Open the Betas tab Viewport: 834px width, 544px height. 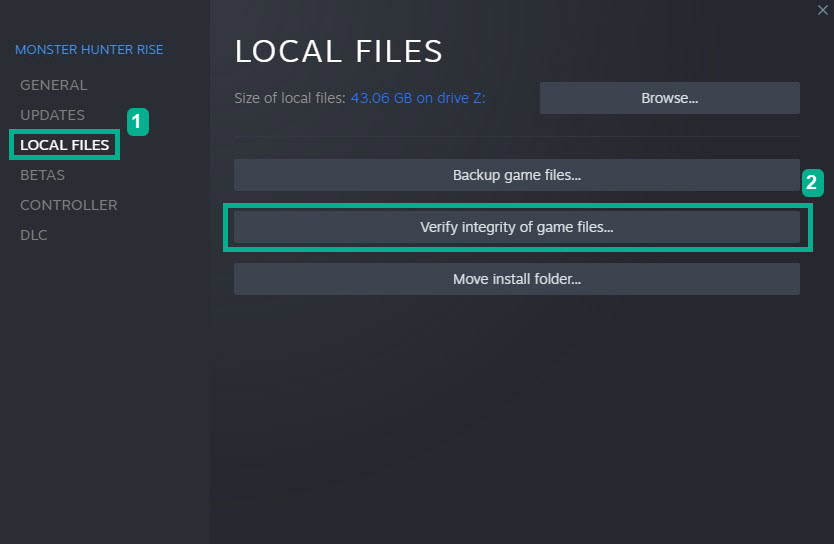pyautogui.click(x=42, y=175)
